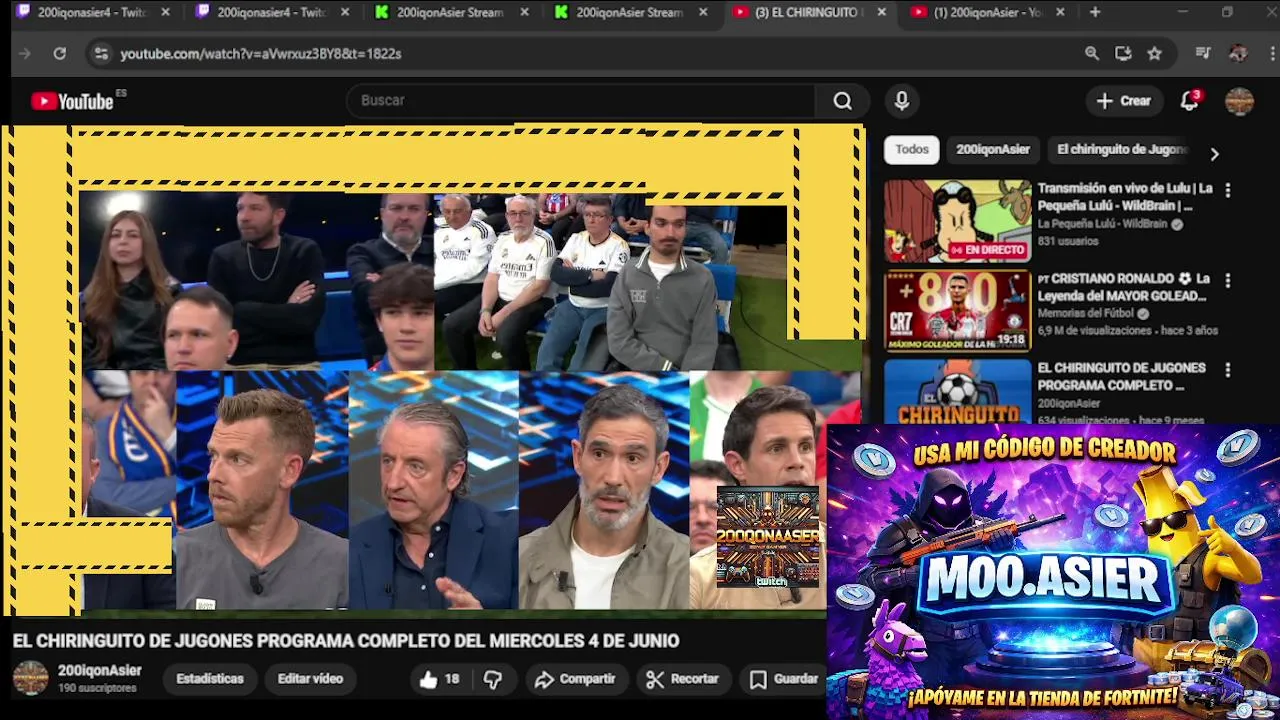
Task: Open options for El Chiringuito suggested video
Action: tap(1228, 370)
